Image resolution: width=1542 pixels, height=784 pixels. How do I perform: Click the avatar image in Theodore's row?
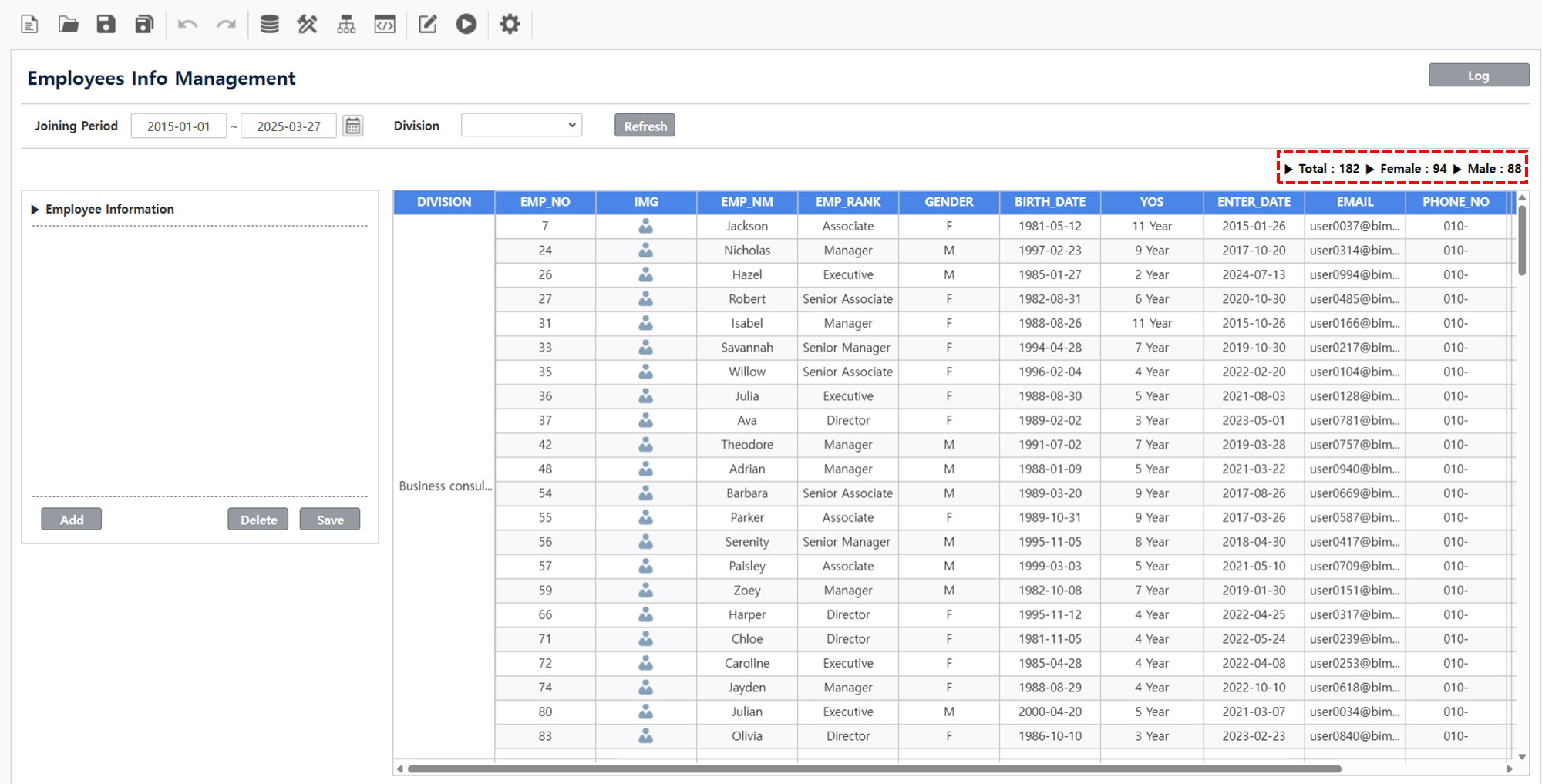click(646, 445)
